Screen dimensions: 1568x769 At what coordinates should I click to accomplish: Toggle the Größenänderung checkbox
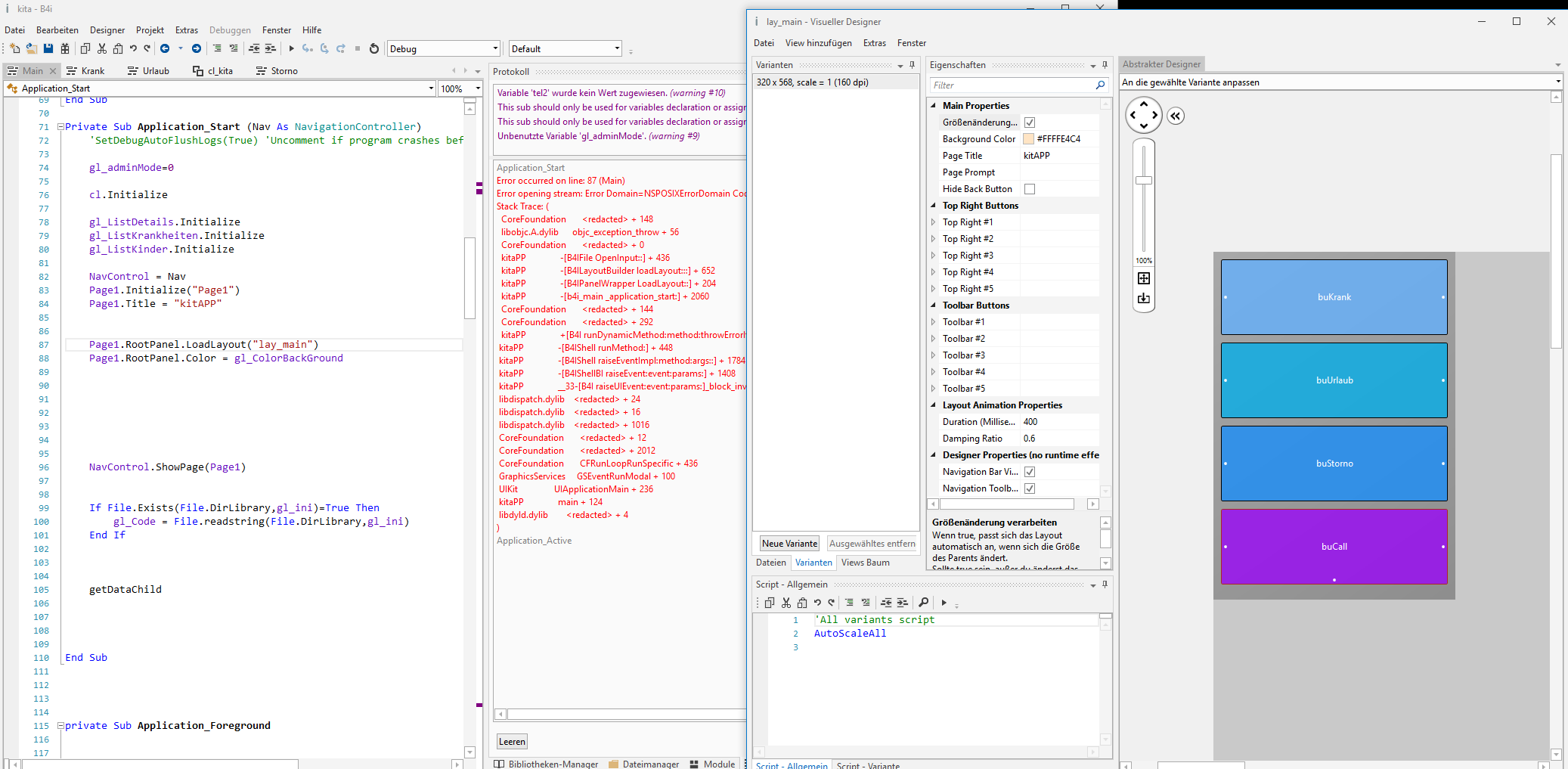[x=1030, y=122]
